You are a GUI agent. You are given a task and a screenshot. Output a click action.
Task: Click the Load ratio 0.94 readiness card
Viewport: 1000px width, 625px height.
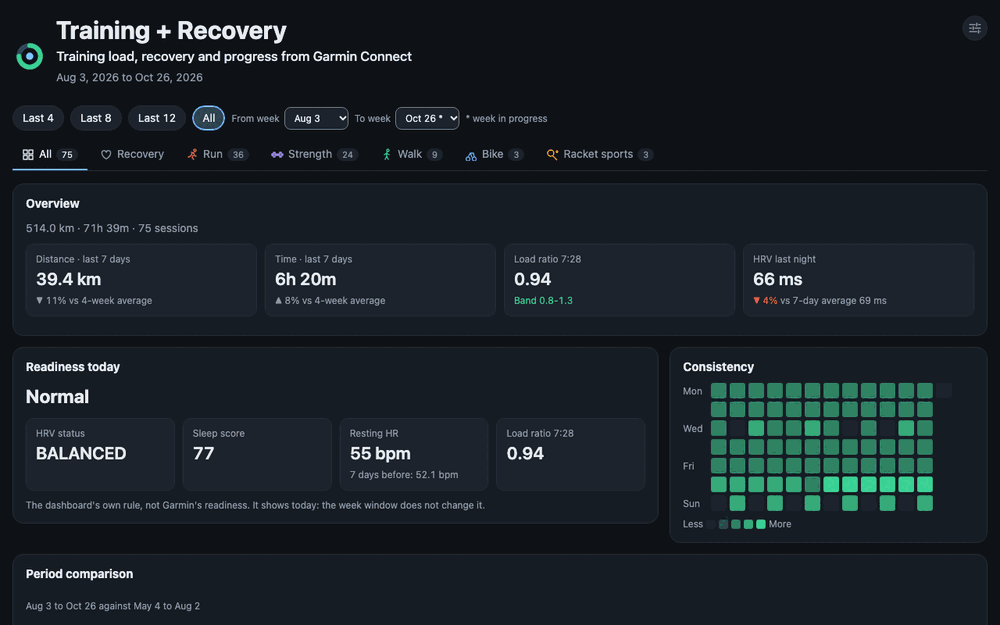coord(571,454)
